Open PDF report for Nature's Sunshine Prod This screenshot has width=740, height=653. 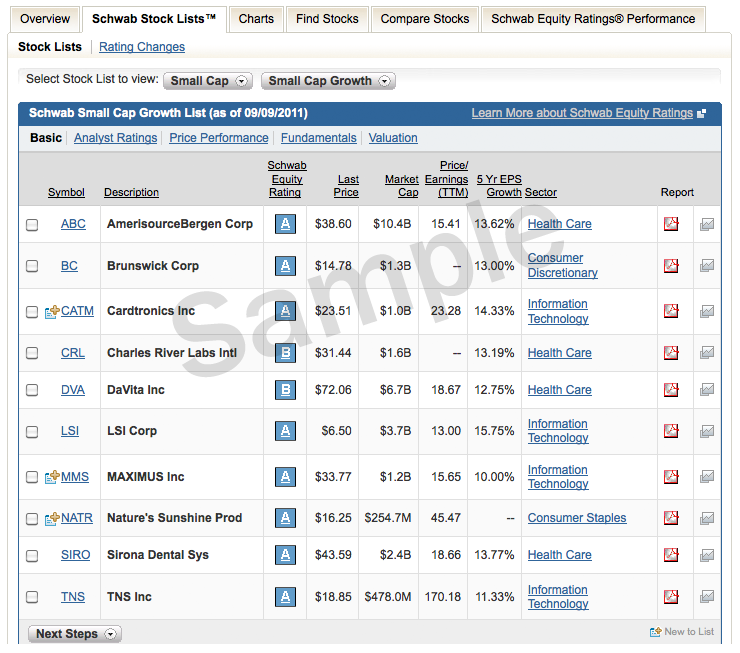coord(671,518)
